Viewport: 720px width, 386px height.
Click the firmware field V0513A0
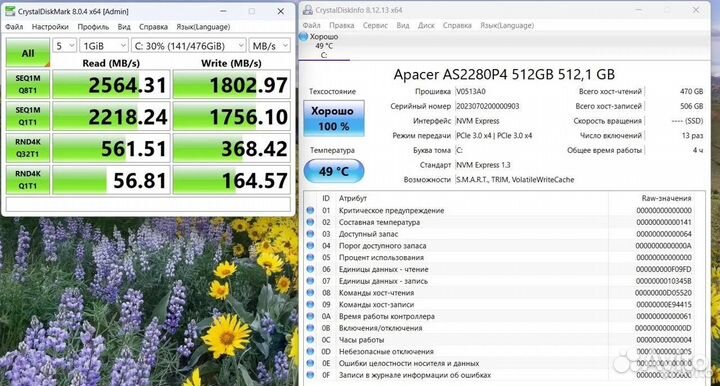tap(470, 91)
